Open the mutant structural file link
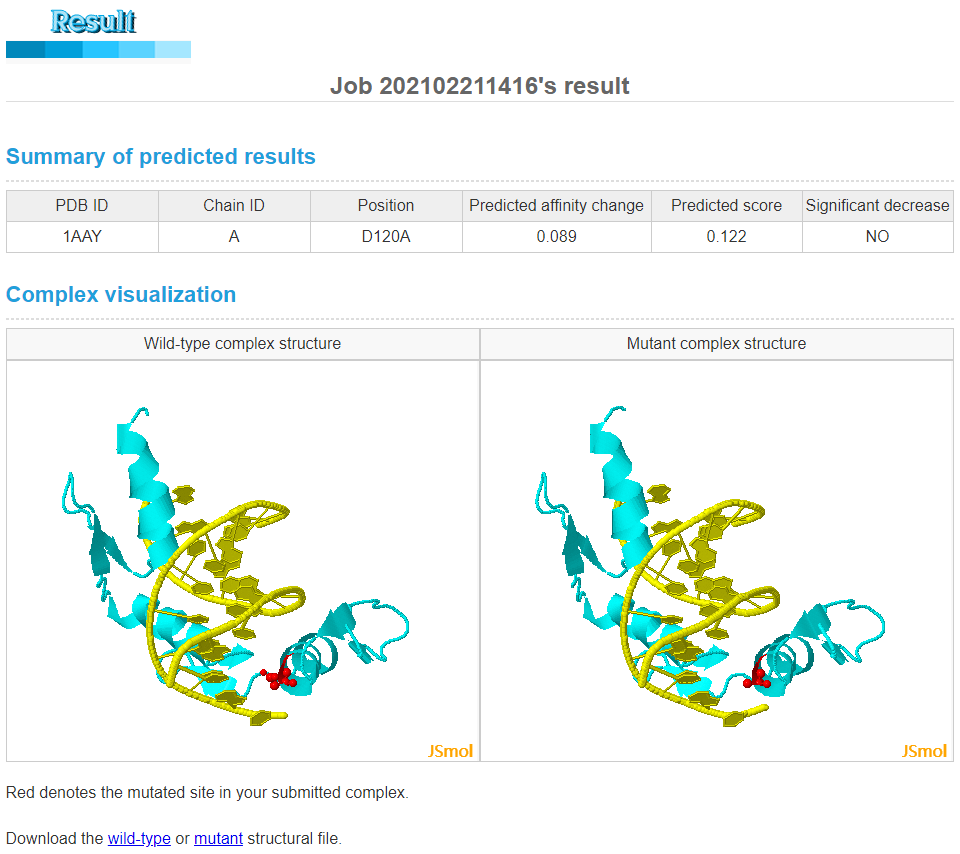 [x=219, y=838]
